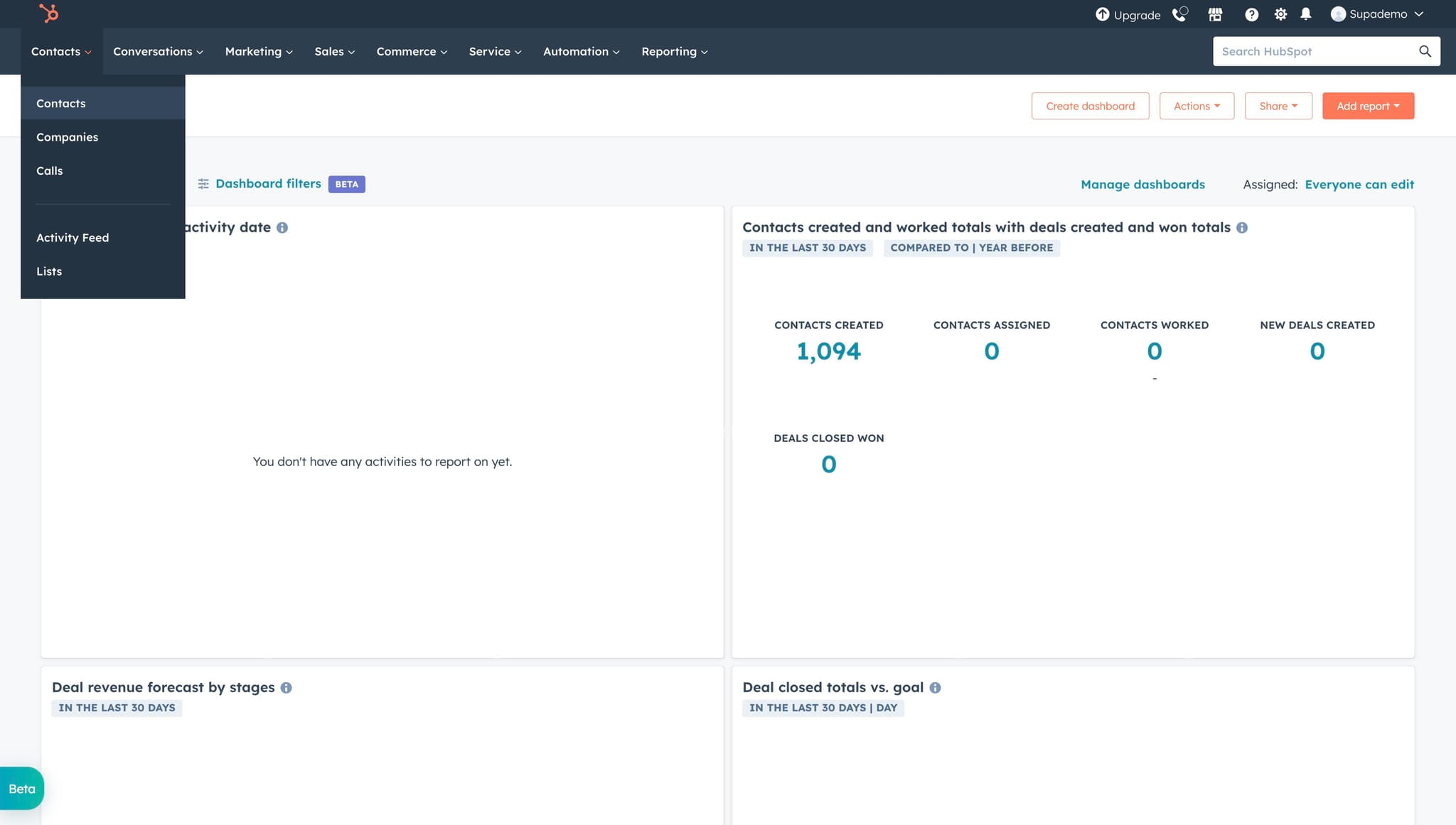
Task: Click the info icon on Deal closed totals
Action: click(x=935, y=687)
